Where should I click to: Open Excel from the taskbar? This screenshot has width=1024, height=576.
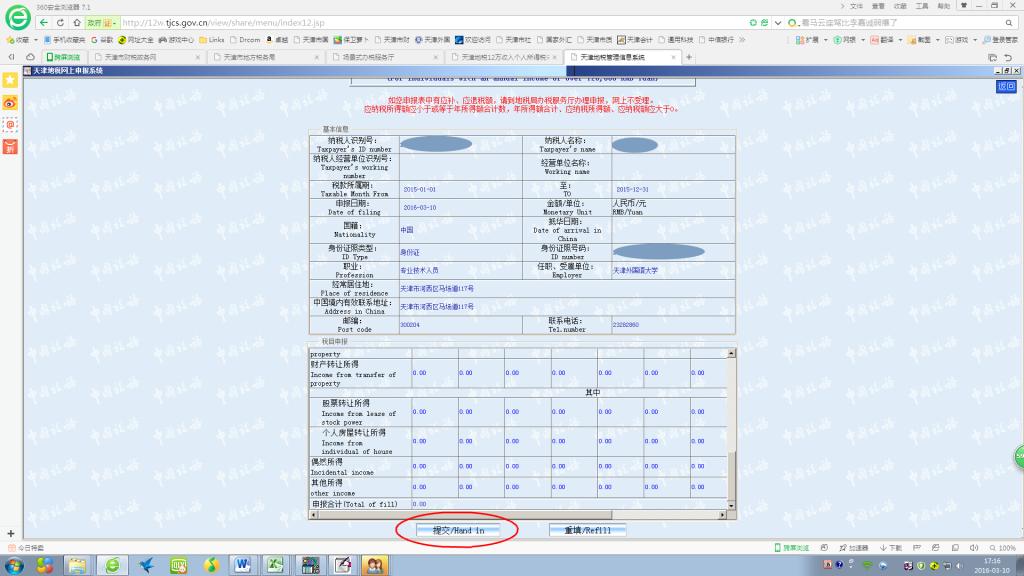[x=276, y=565]
